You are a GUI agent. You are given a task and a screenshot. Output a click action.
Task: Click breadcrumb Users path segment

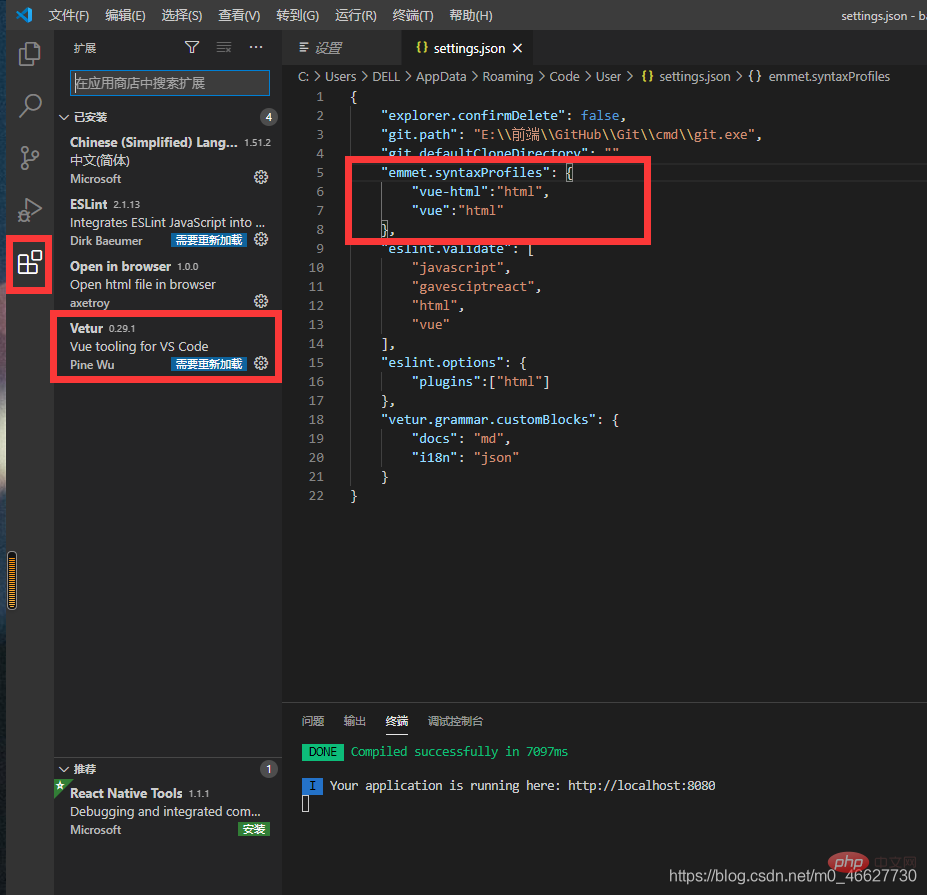tap(341, 77)
